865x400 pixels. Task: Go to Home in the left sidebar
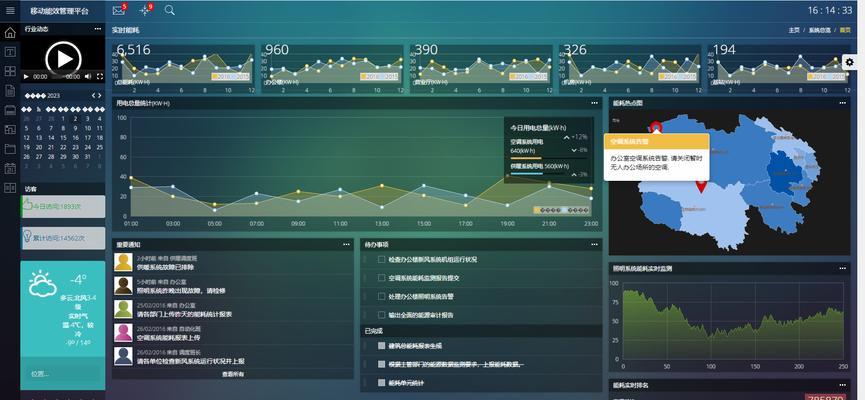10,33
